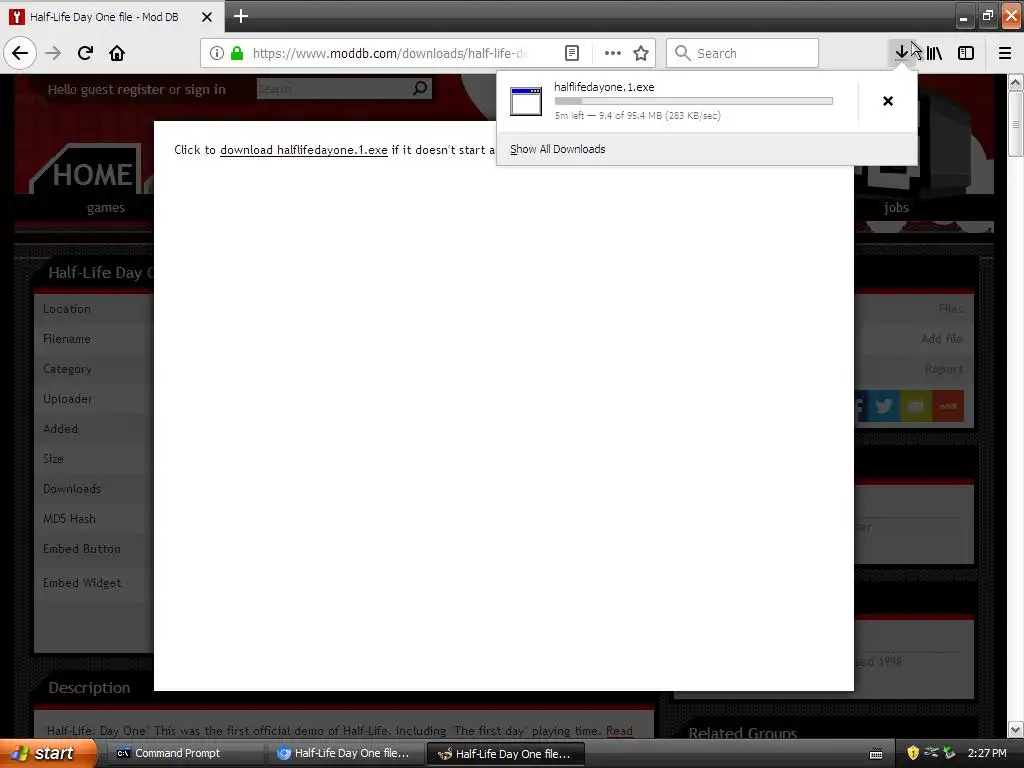Click the Filename row label
The height and width of the screenshot is (768, 1024).
tap(67, 338)
